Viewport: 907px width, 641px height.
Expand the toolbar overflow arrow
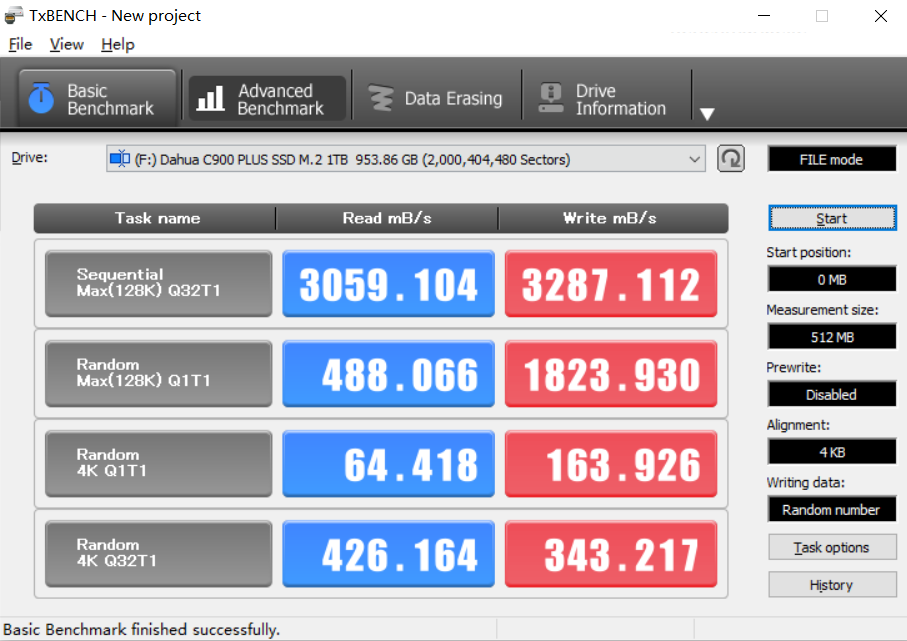pyautogui.click(x=707, y=114)
